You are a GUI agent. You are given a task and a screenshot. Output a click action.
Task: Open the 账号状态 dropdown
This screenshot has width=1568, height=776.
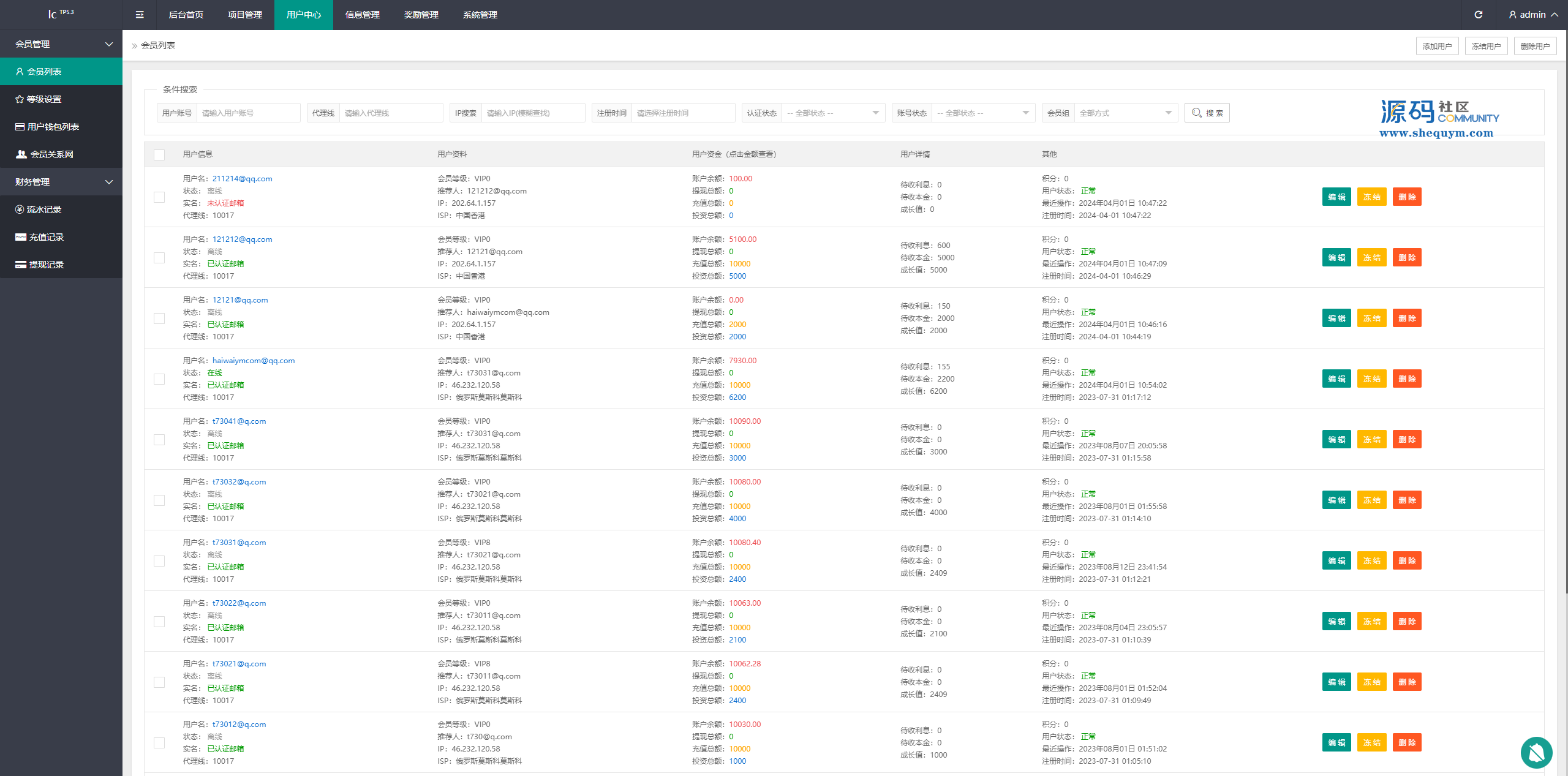(983, 113)
